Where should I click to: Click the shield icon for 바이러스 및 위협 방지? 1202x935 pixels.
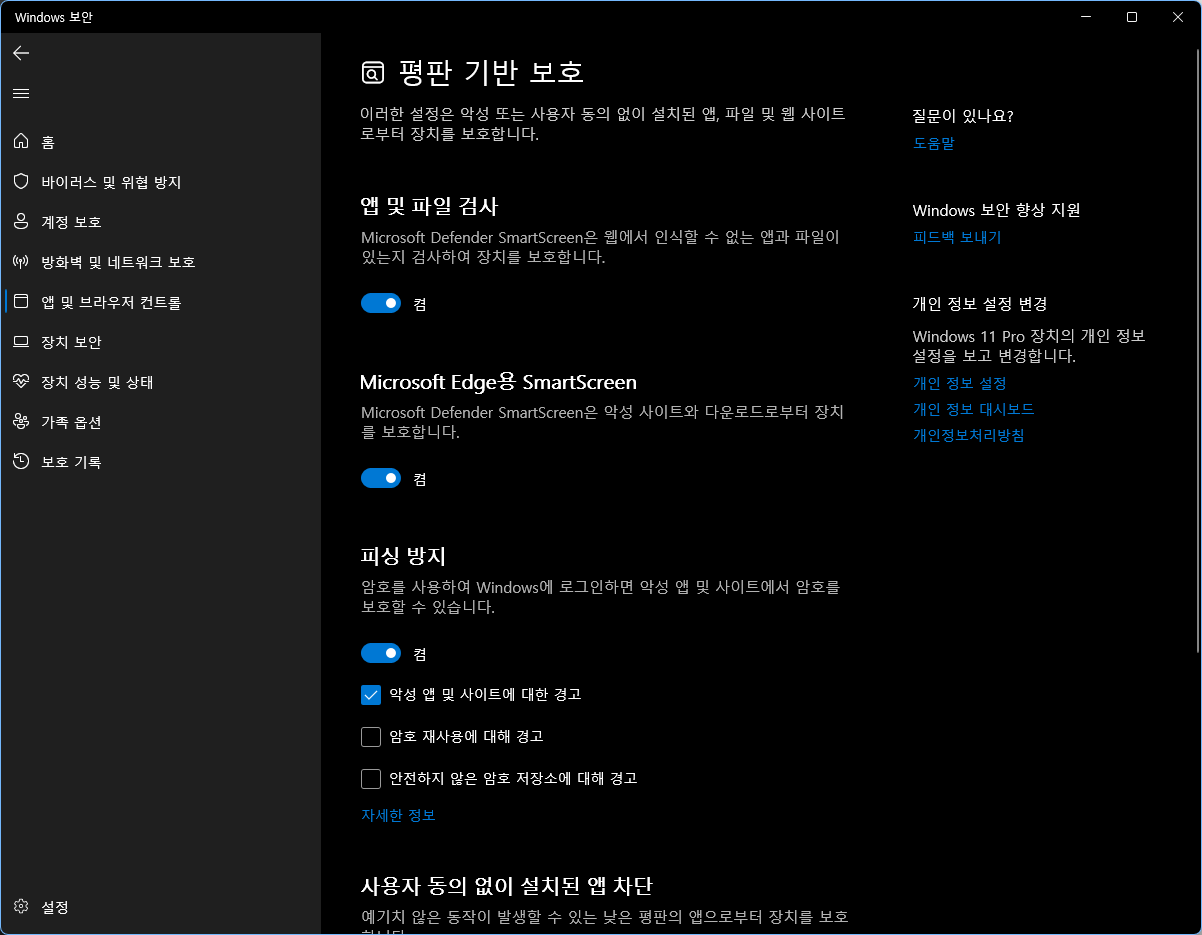(21, 182)
